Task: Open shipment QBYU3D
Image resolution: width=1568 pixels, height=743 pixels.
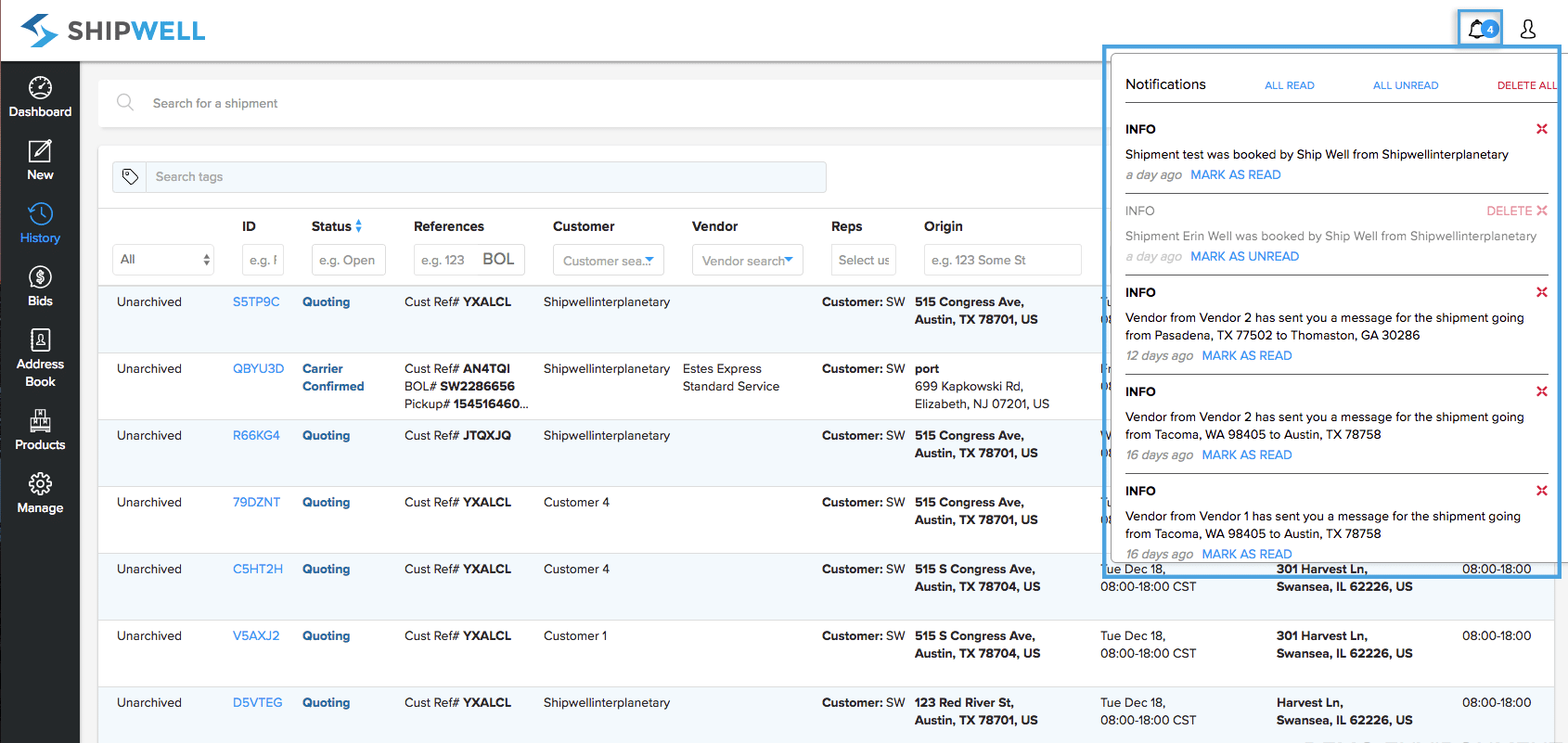Action: pyautogui.click(x=258, y=368)
